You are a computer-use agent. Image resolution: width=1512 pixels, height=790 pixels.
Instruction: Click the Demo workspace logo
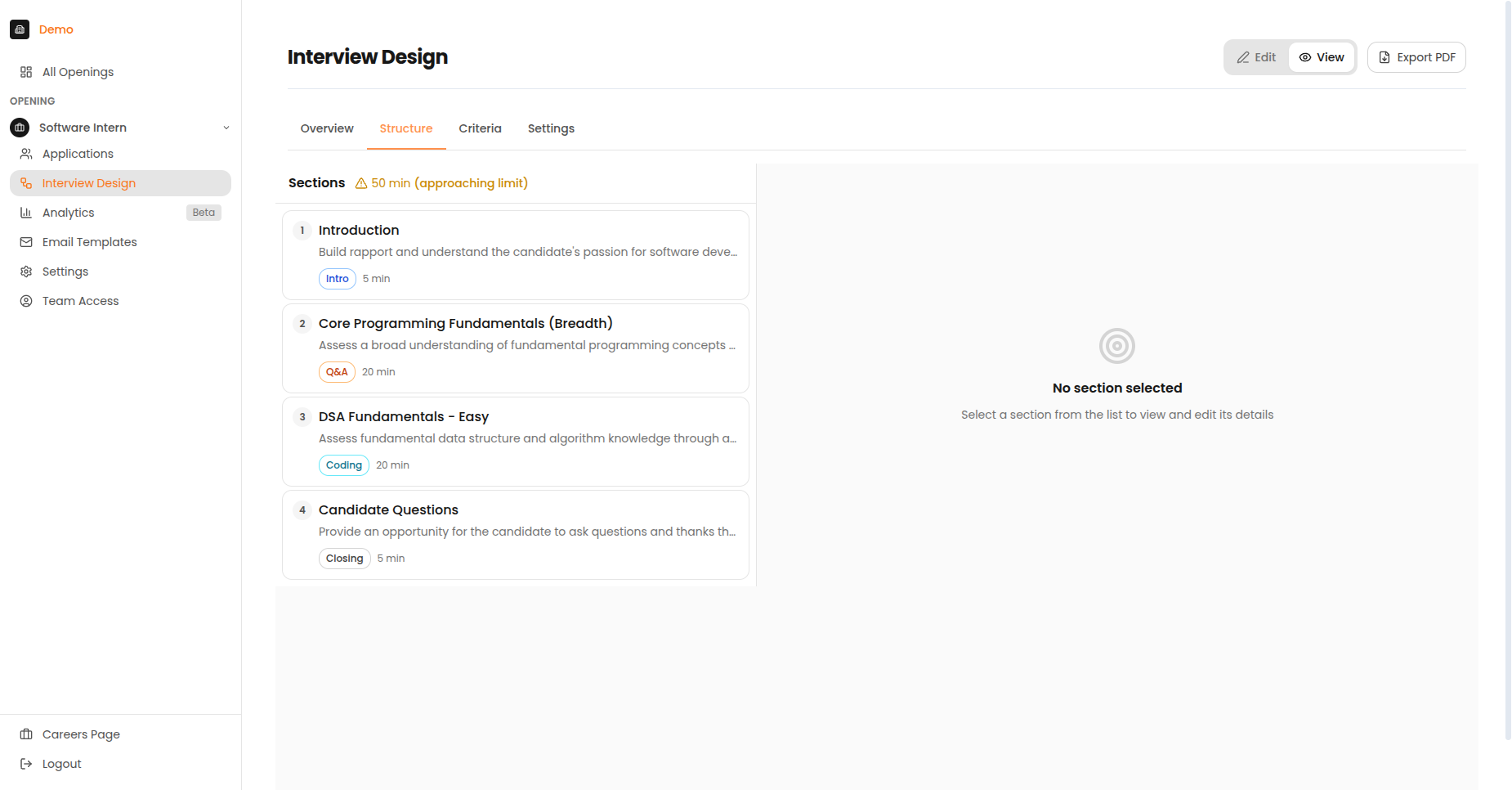pos(20,29)
